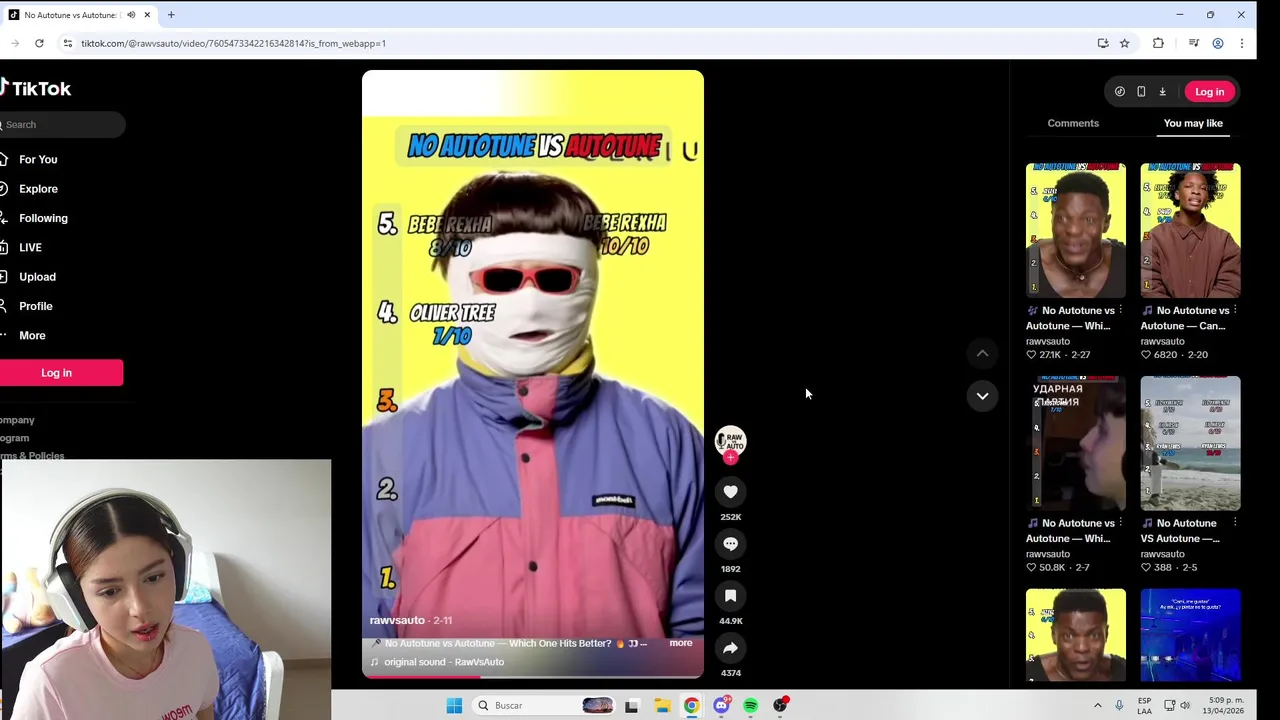Open the LIVE section

click(28, 247)
